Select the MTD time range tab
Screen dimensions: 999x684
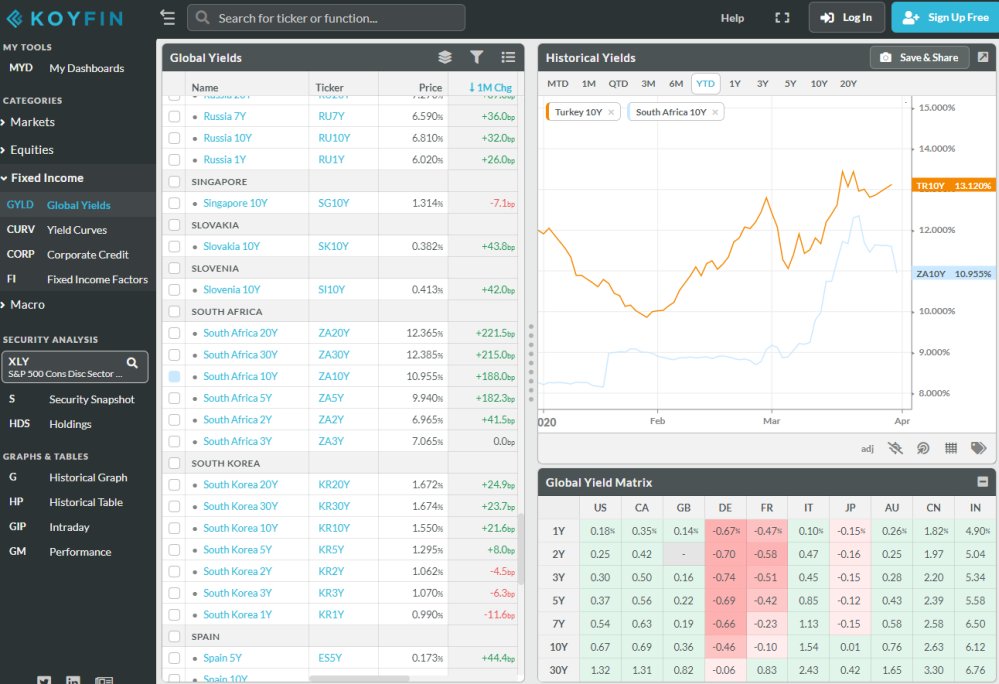click(557, 83)
